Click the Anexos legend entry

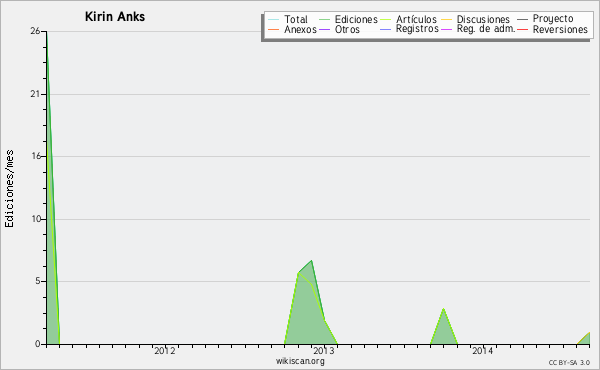click(x=292, y=29)
